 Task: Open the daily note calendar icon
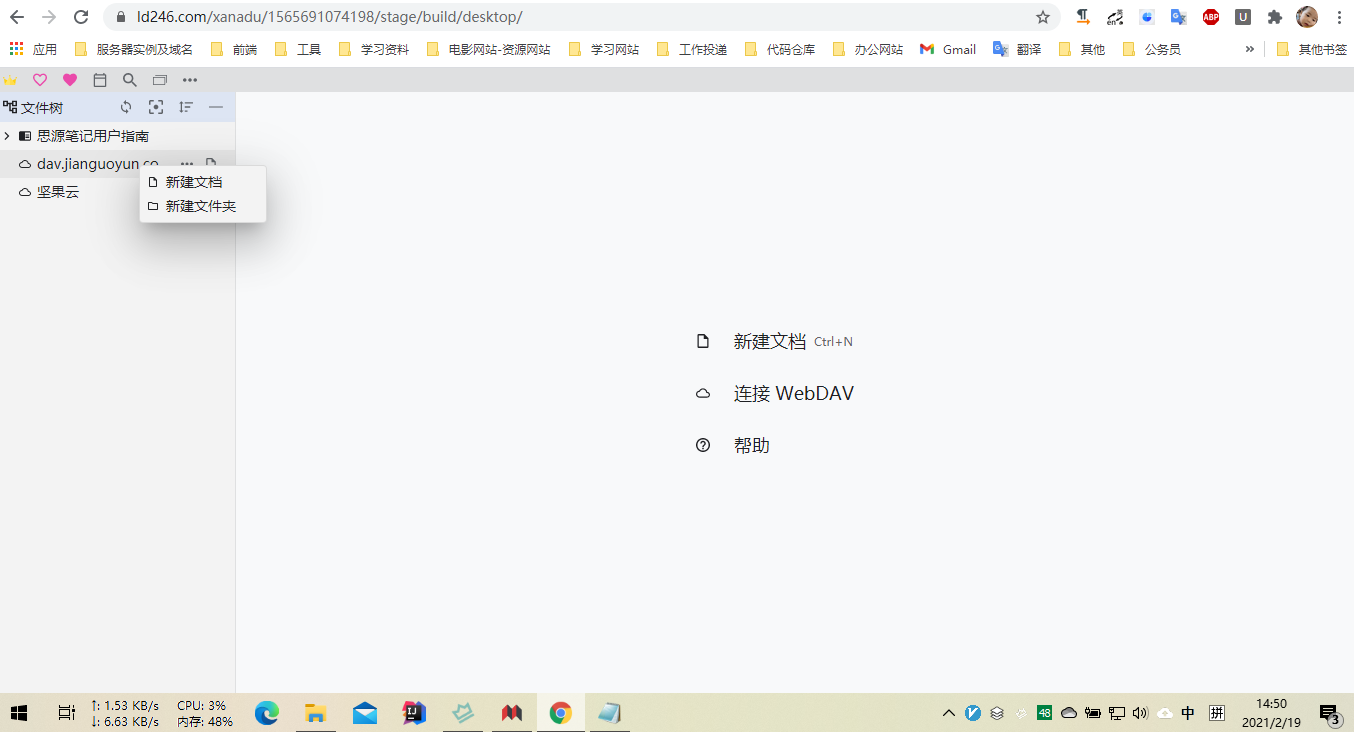[99, 80]
